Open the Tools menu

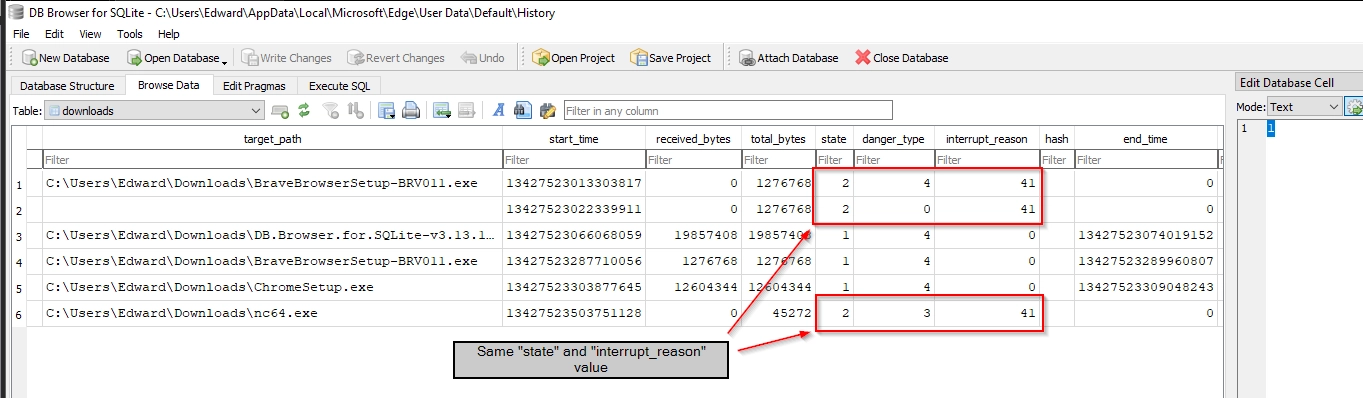(x=130, y=34)
